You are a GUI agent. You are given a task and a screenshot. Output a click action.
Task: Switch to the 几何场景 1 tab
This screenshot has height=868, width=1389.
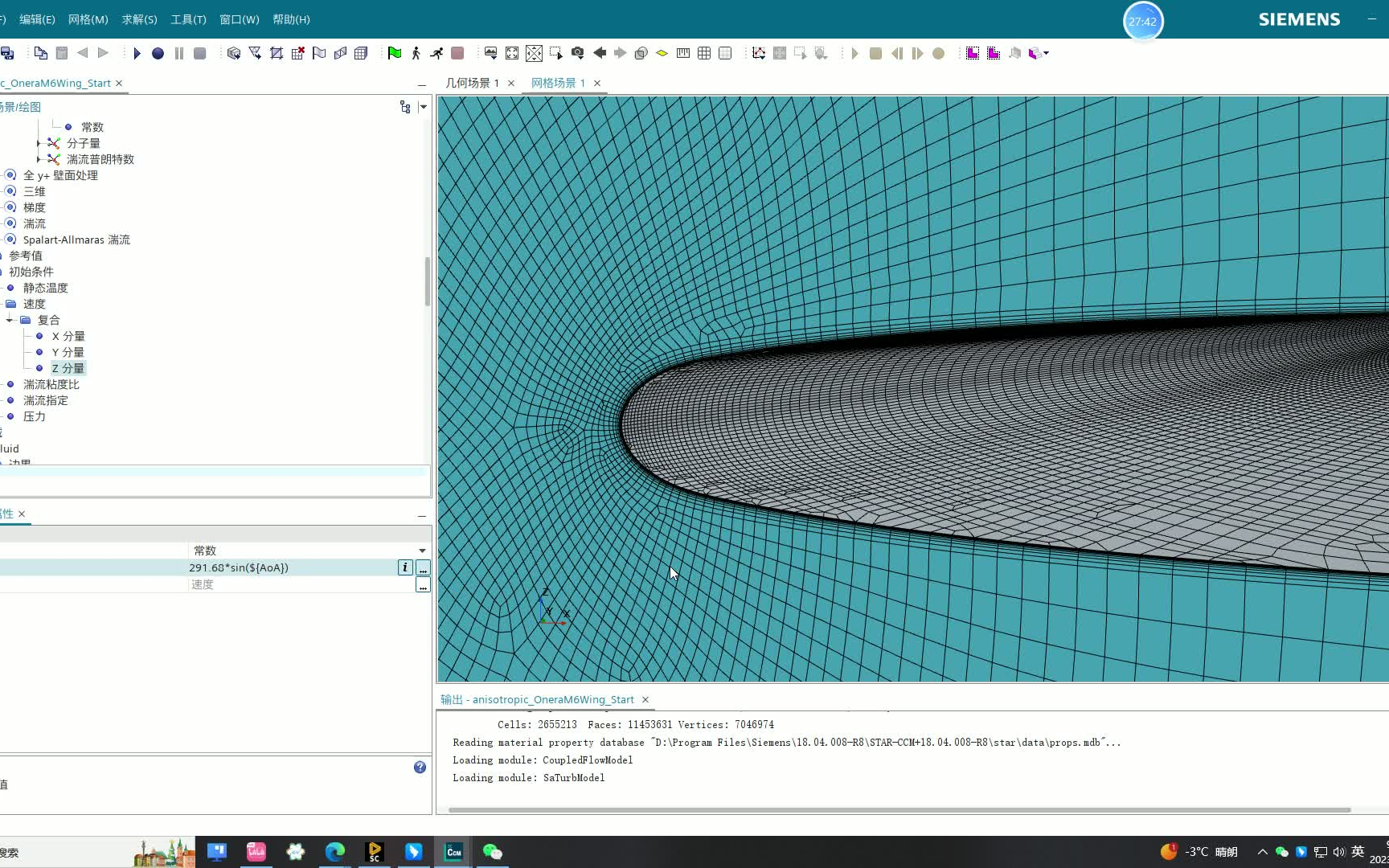point(473,83)
